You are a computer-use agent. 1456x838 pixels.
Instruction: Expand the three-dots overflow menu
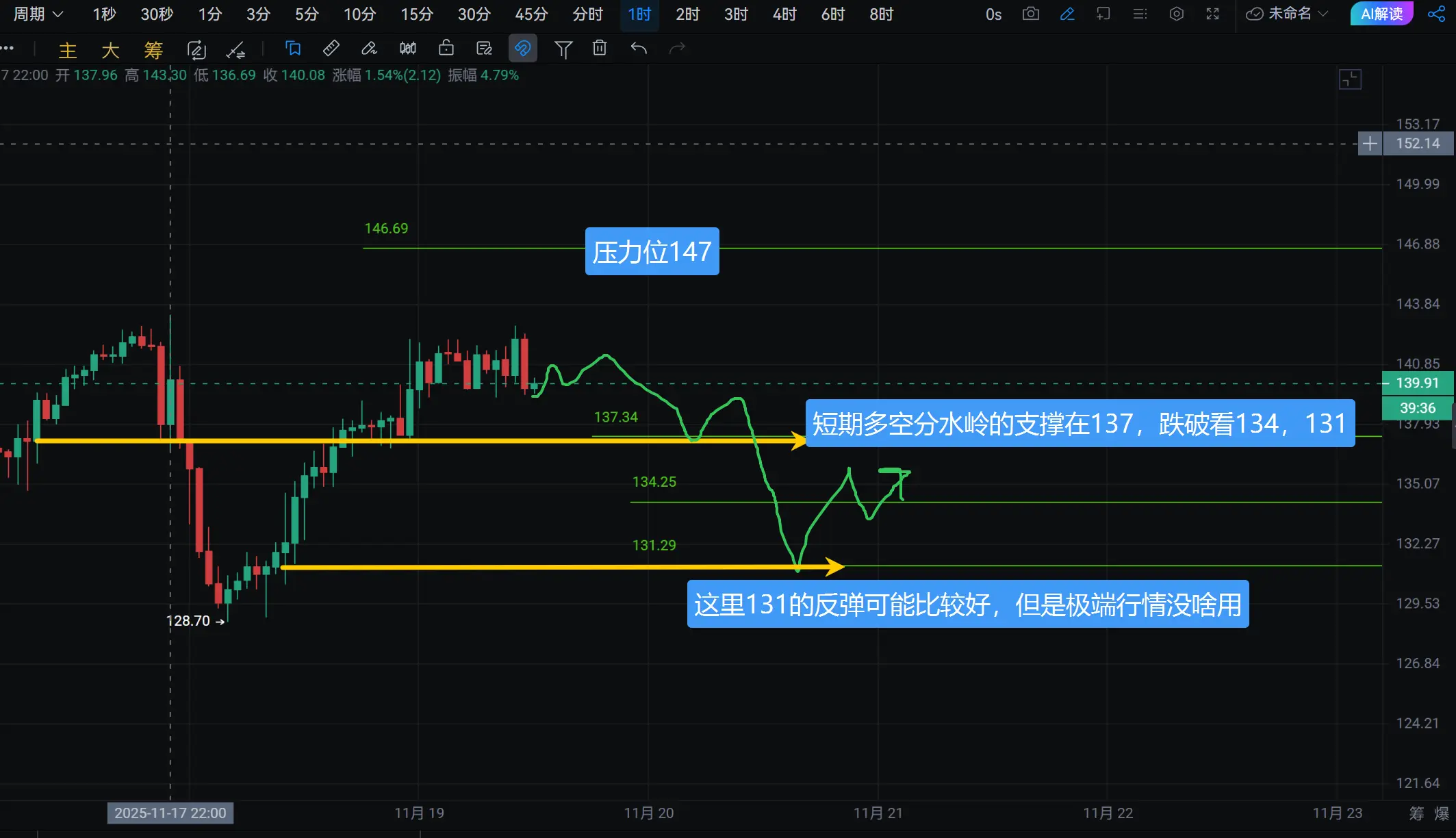tap(8, 48)
